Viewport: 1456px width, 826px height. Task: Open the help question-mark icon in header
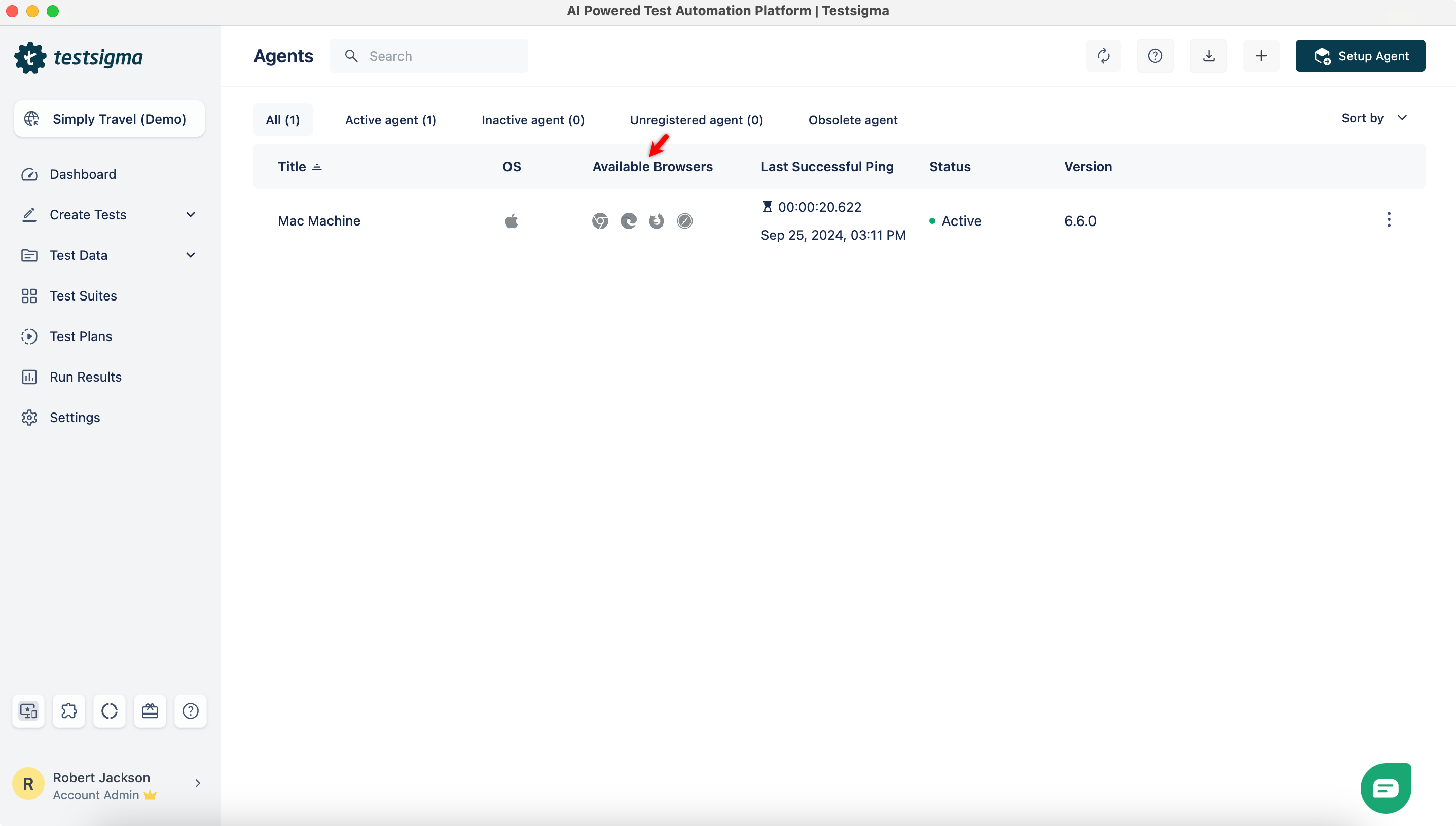1155,56
